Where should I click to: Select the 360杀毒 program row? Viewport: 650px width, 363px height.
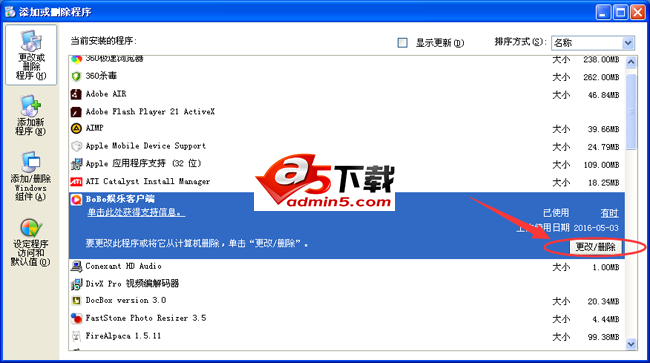tap(347, 76)
